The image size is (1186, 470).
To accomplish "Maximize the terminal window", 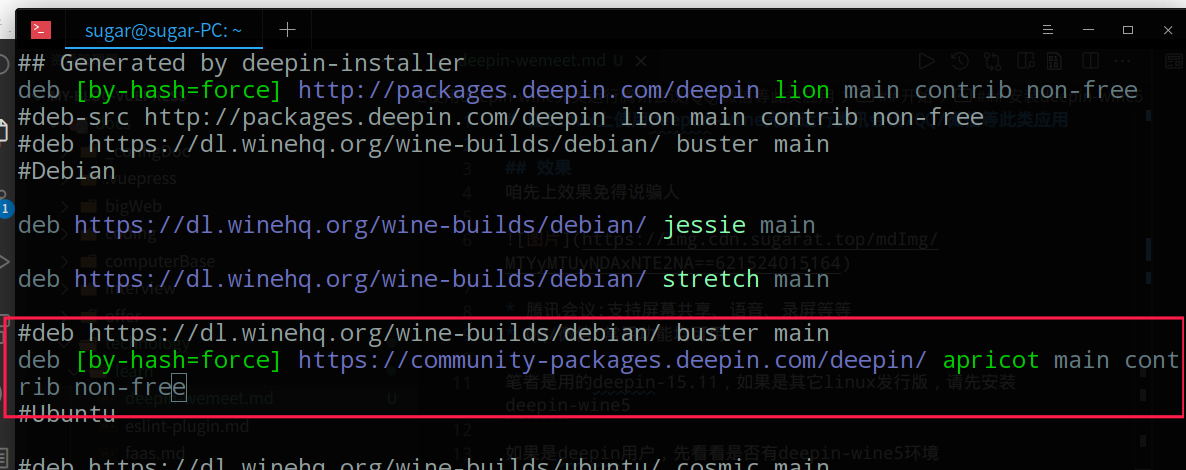I will click(1128, 30).
